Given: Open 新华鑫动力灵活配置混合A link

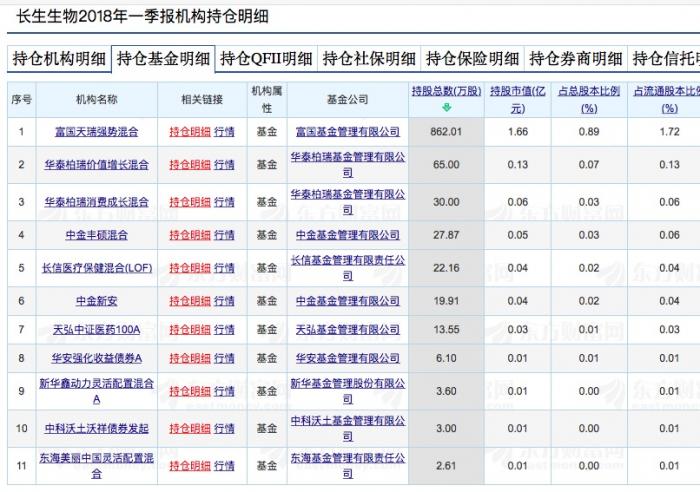Looking at the screenshot, I should click(x=96, y=391).
